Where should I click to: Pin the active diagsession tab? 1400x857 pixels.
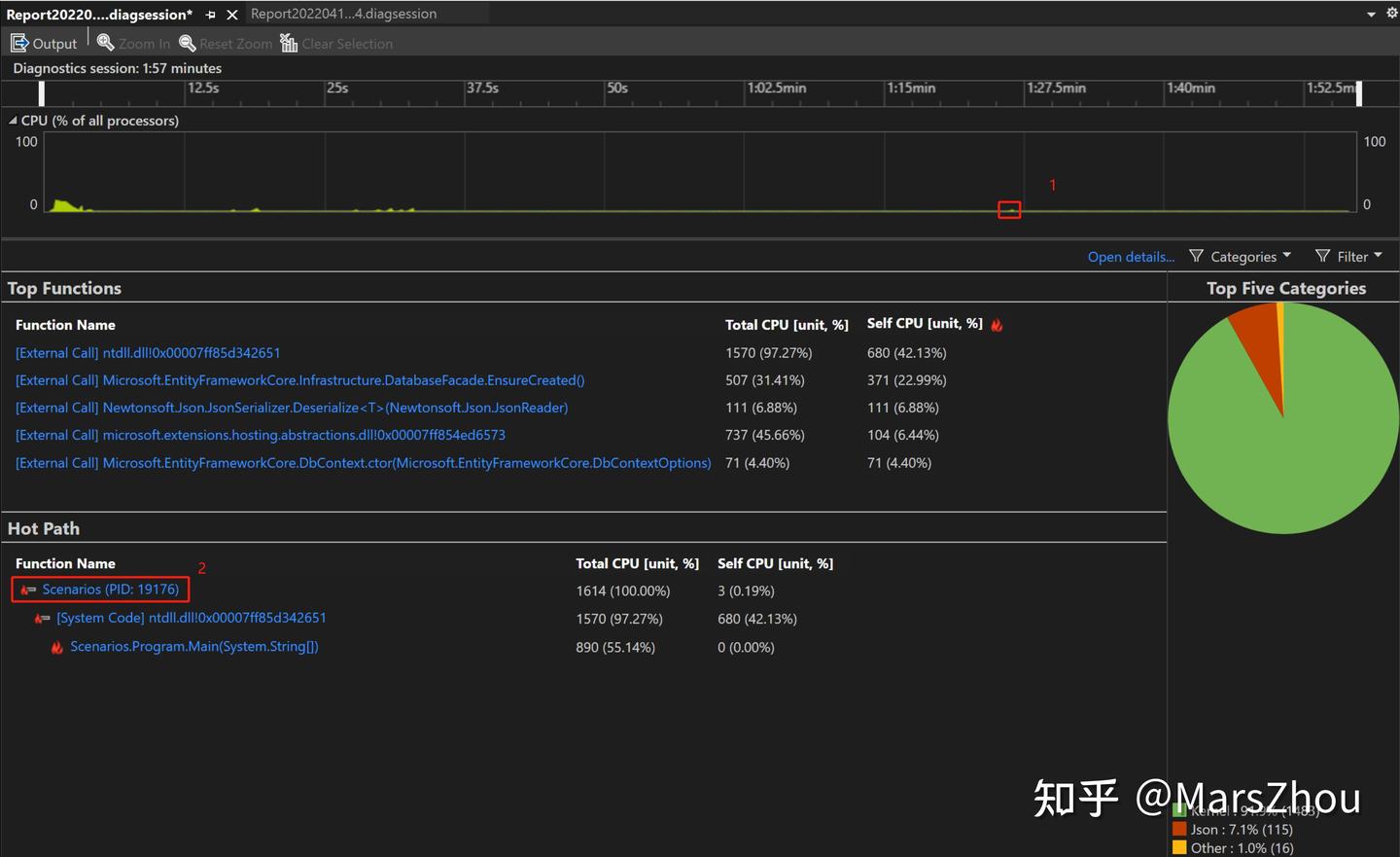tap(210, 15)
